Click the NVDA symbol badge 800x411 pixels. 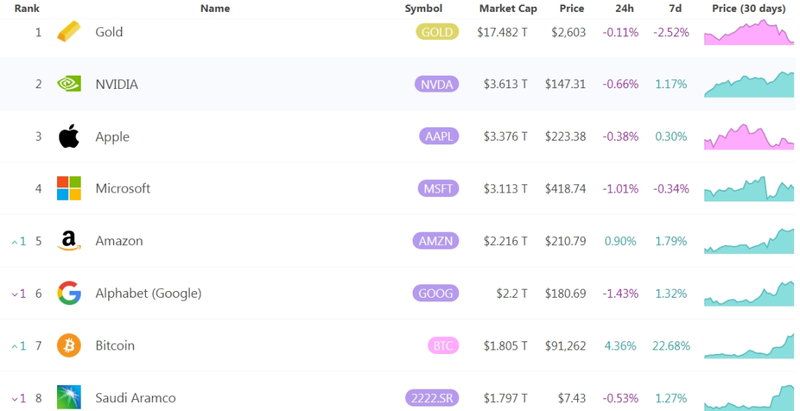[437, 84]
